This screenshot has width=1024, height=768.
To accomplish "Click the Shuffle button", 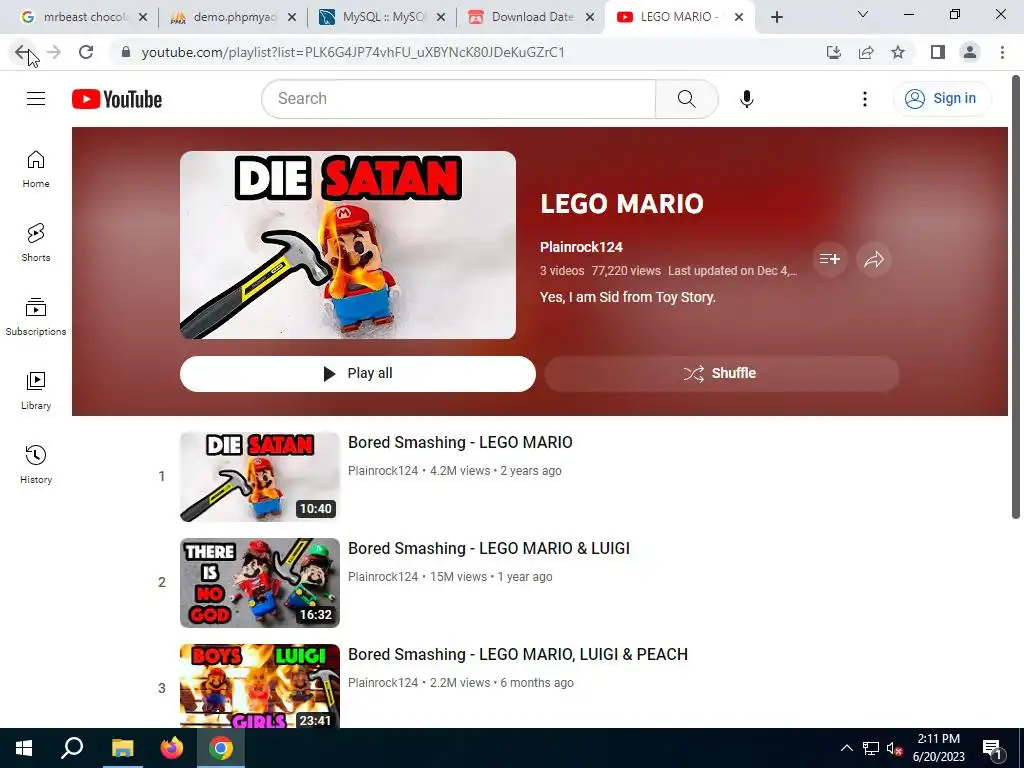I will 722,374.
